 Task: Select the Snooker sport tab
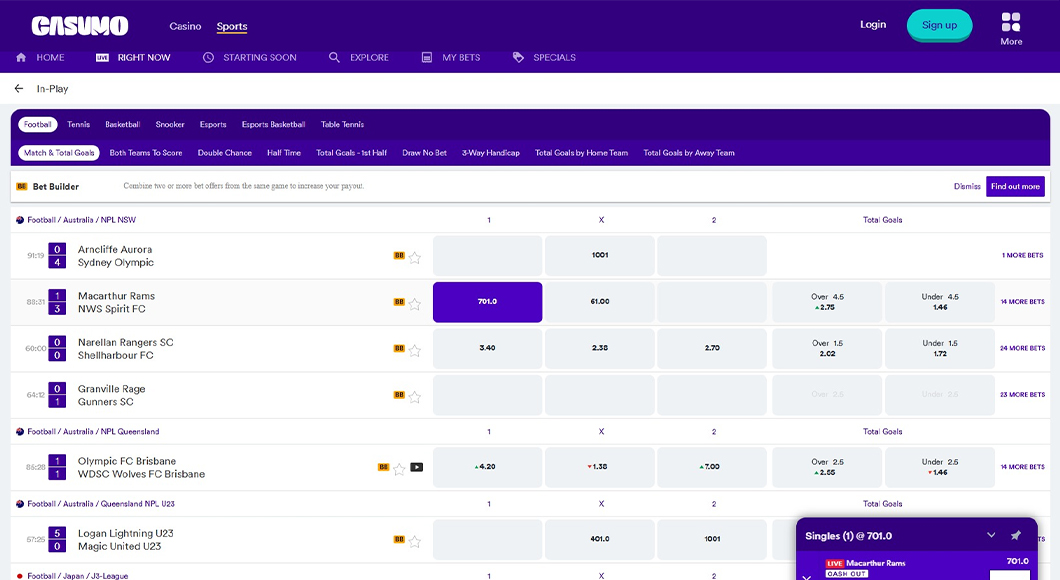[170, 124]
